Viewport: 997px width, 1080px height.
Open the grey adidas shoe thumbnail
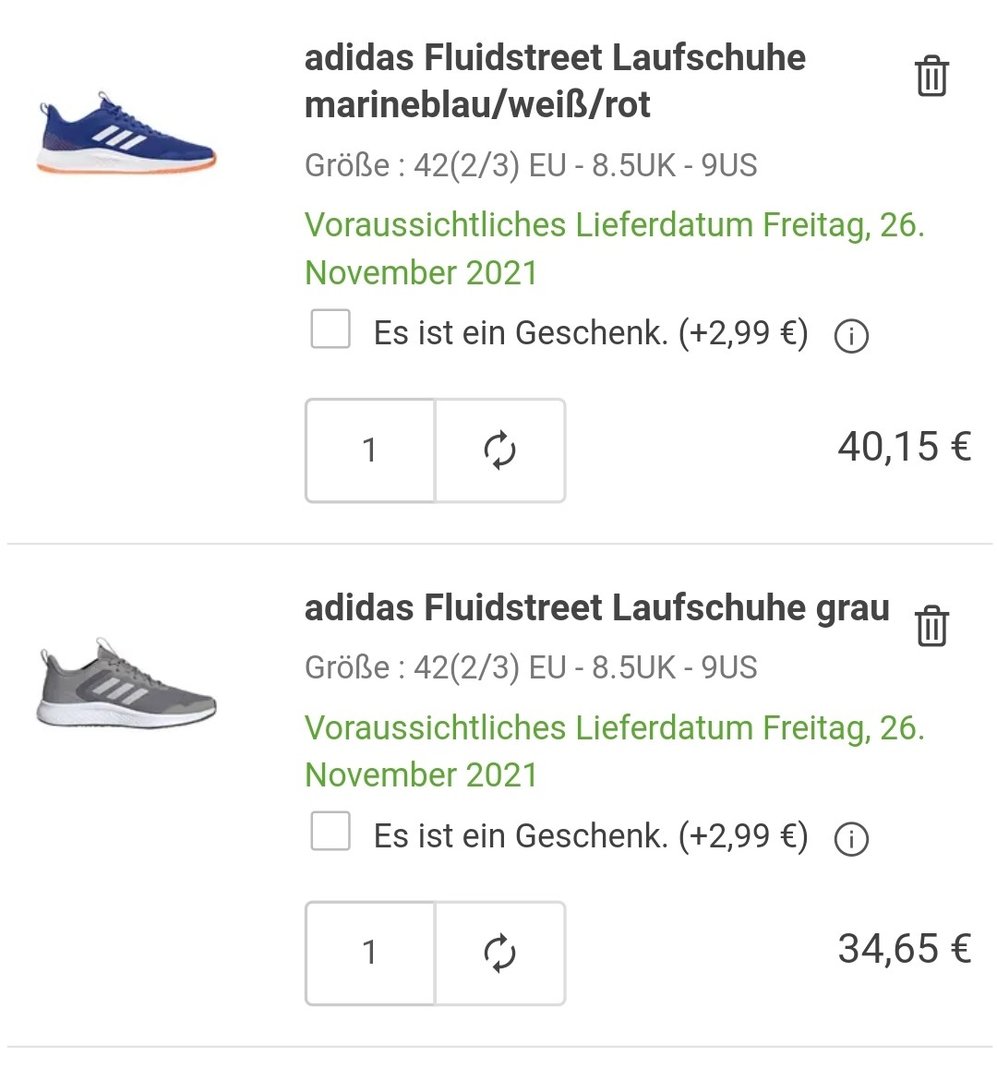(x=127, y=683)
